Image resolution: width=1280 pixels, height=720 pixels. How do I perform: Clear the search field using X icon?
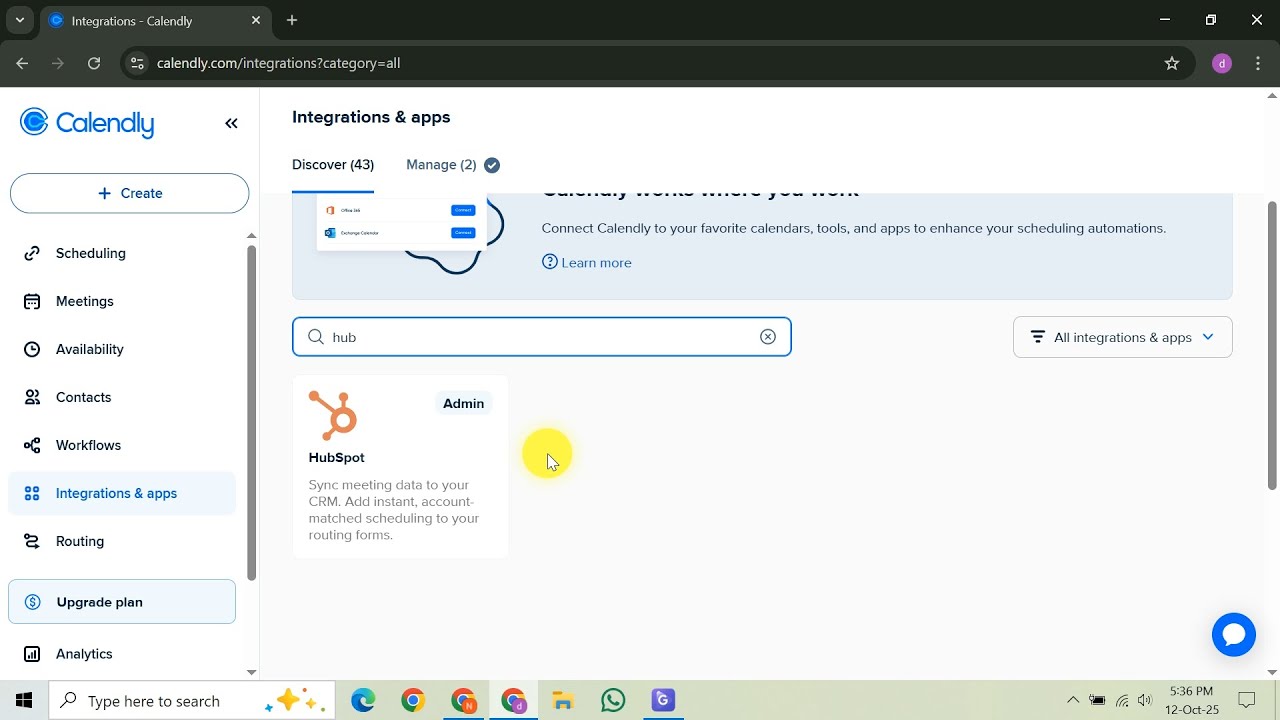[768, 337]
